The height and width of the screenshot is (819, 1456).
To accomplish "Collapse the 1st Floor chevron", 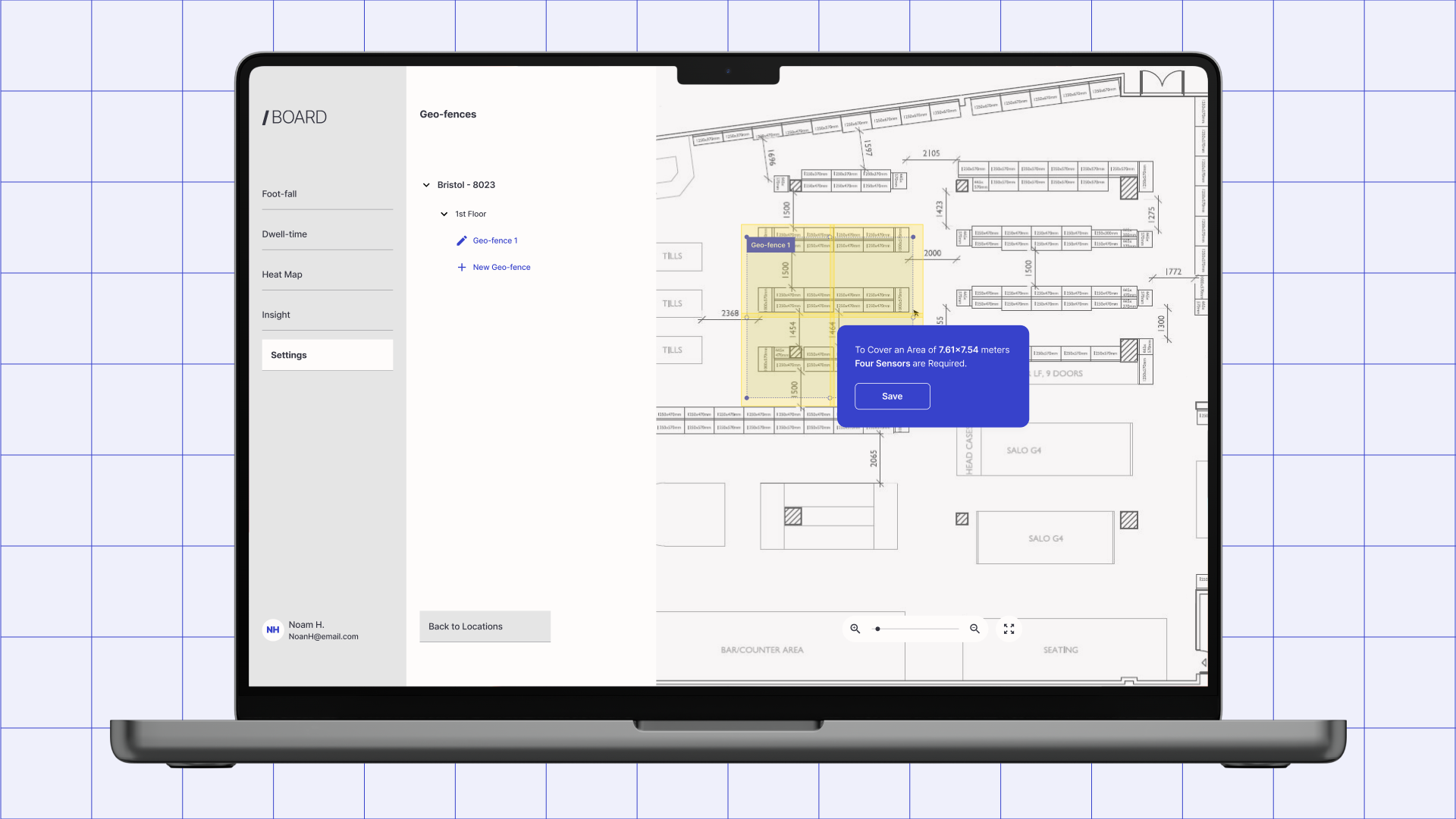I will 444,215.
